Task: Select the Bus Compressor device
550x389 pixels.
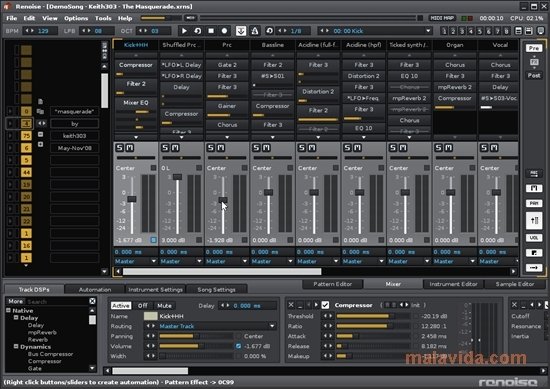Action: [x=51, y=354]
